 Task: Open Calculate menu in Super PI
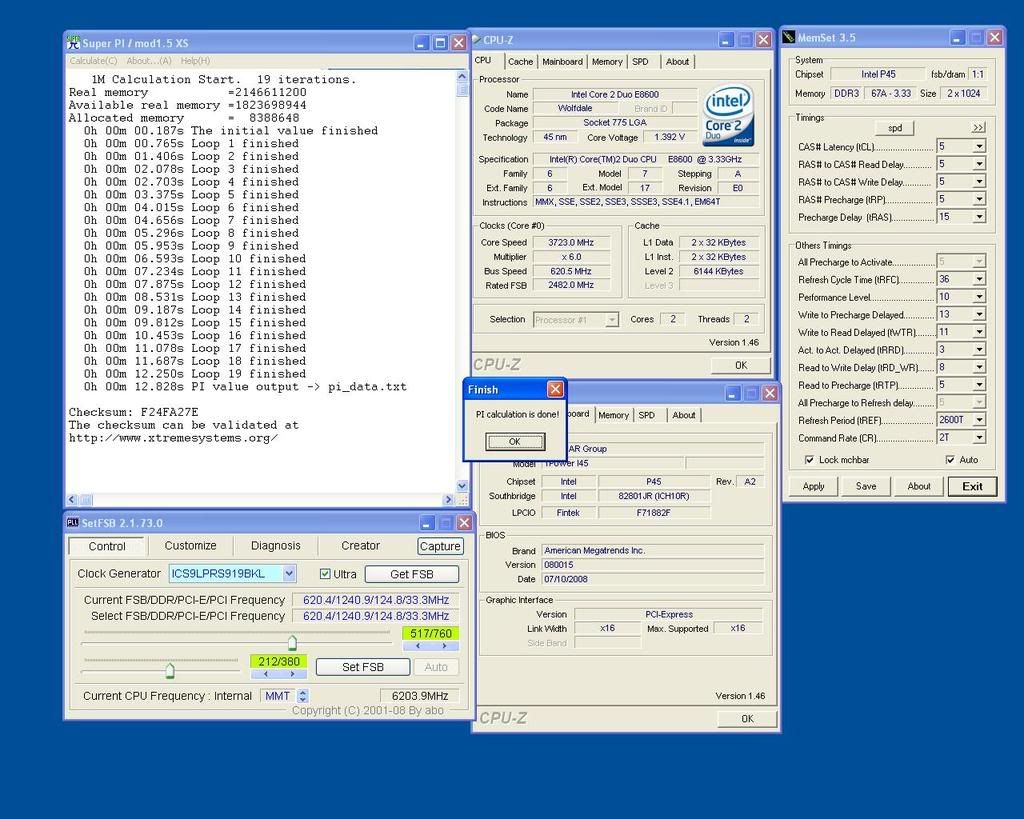[x=93, y=61]
